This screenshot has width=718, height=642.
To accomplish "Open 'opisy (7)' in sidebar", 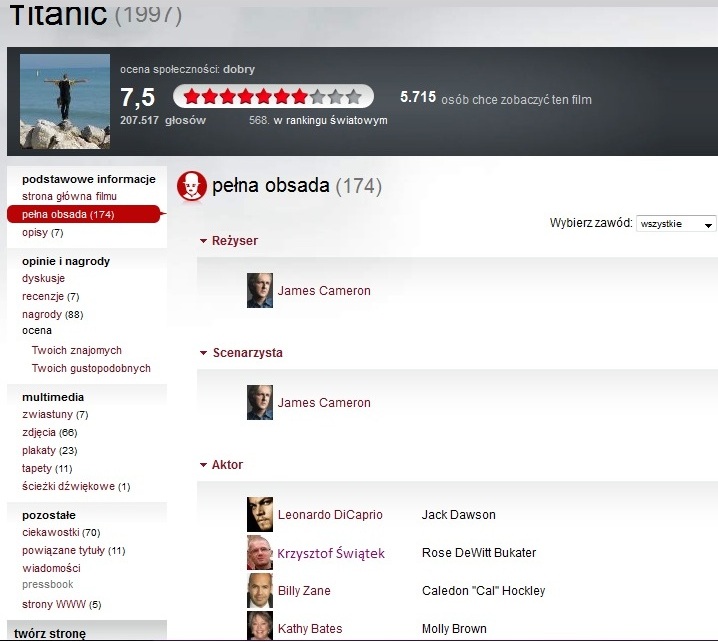I will pyautogui.click(x=43, y=233).
